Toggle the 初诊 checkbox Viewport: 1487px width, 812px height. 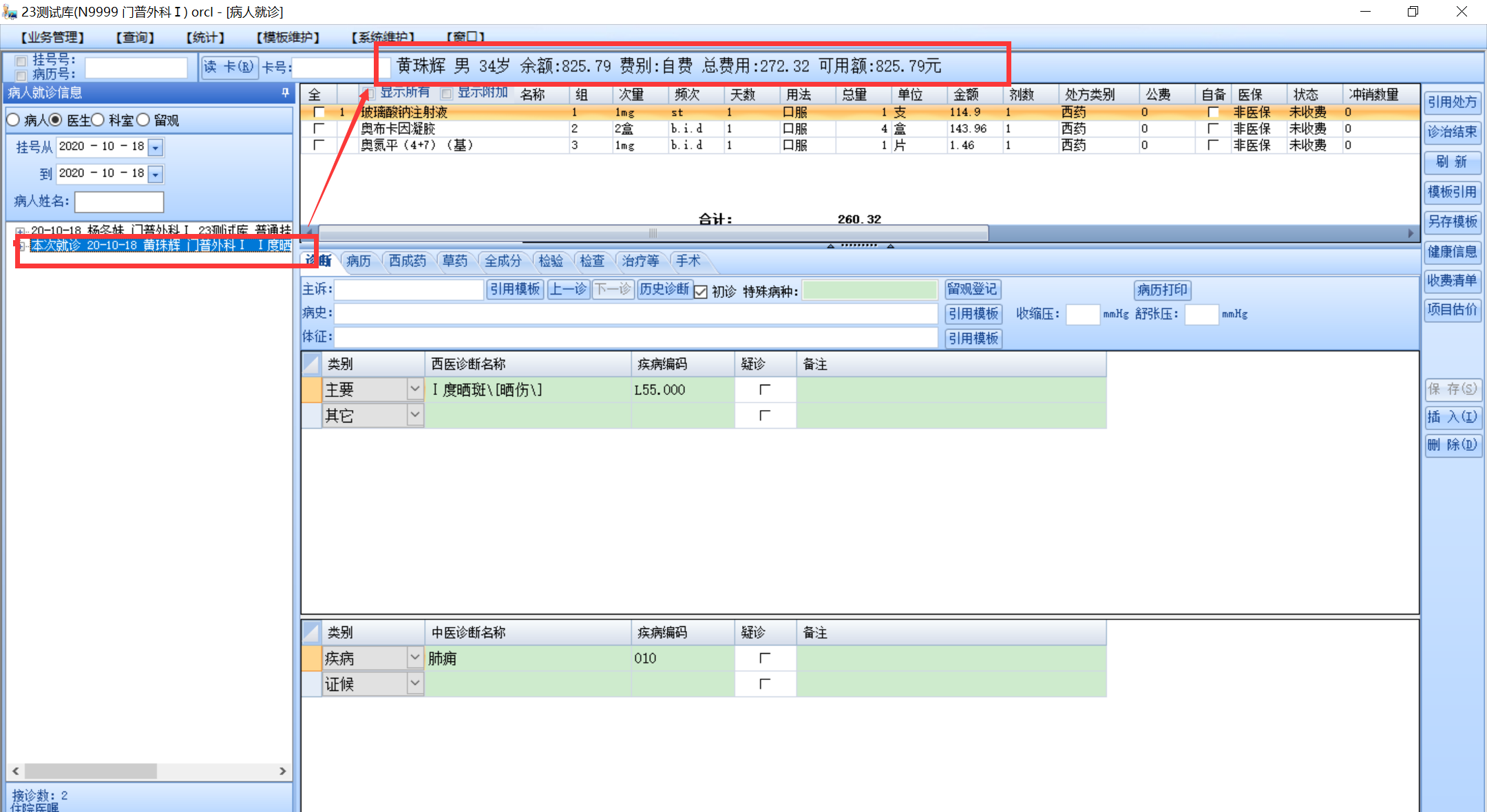(x=701, y=291)
